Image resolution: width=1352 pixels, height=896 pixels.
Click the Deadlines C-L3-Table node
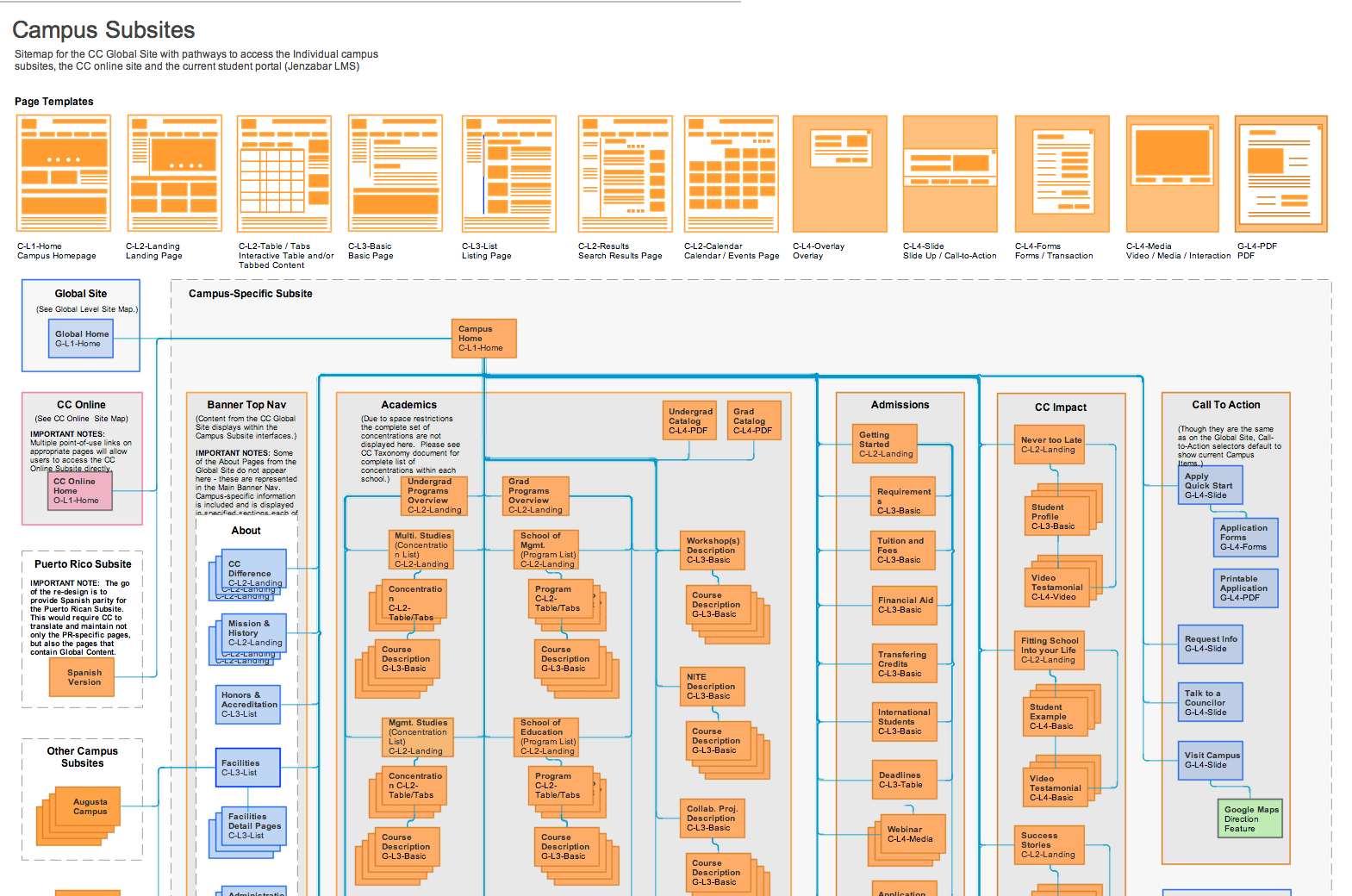tap(903, 780)
